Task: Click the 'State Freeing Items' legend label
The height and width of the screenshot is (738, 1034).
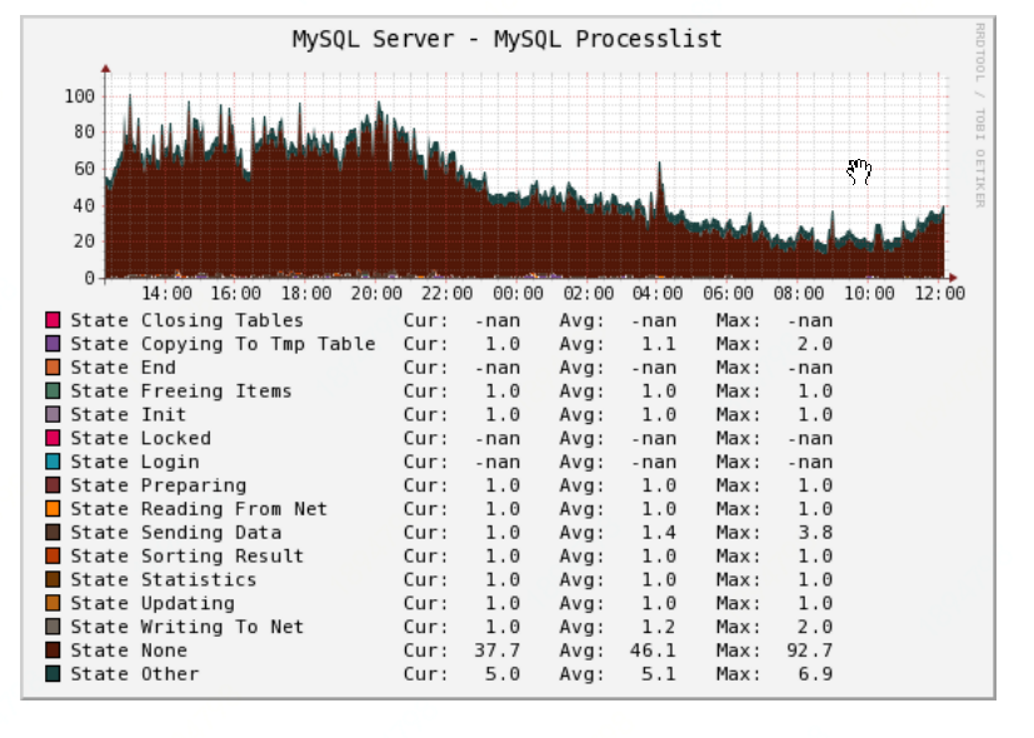Action: [181, 391]
